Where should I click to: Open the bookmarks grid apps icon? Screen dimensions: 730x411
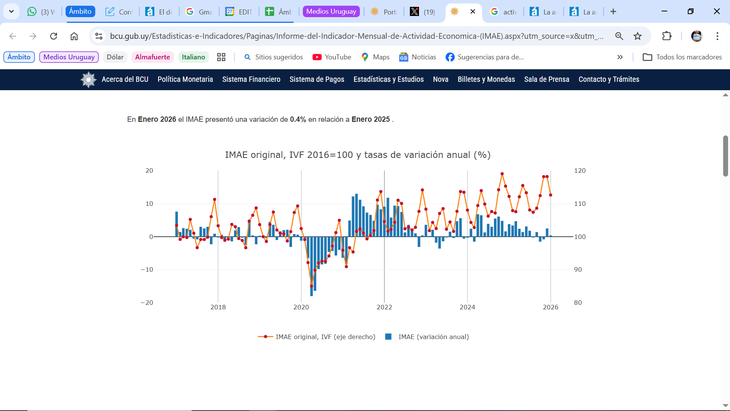[x=221, y=57]
